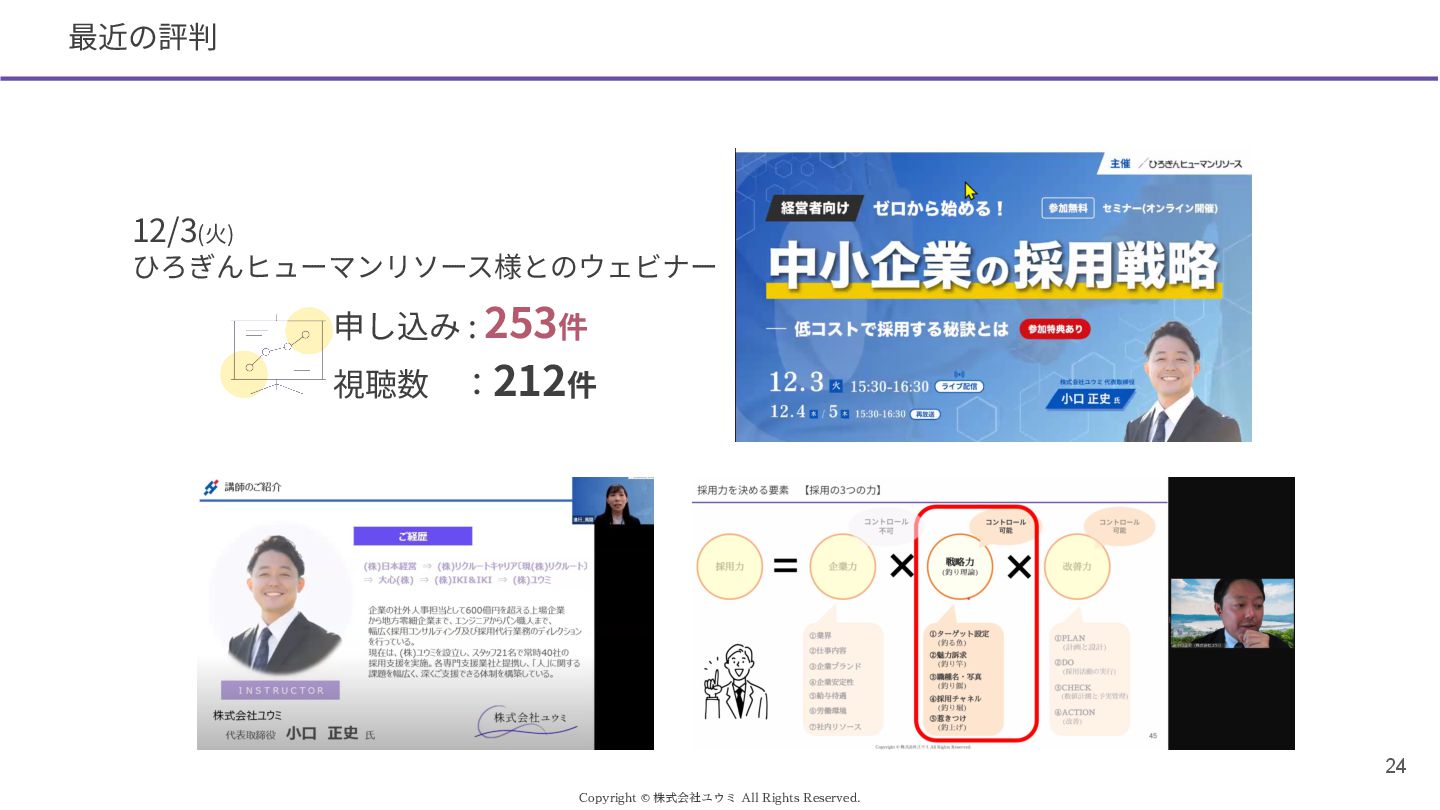Click the 12.3 date on banner
Image resolution: width=1440 pixels, height=810 pixels.
coord(796,383)
